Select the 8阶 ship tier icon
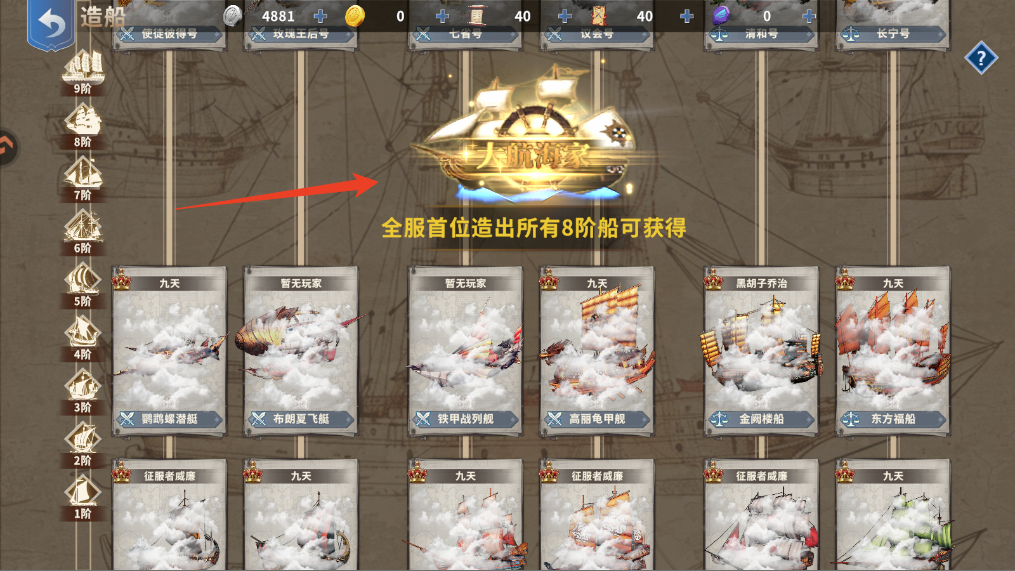 pos(83,126)
